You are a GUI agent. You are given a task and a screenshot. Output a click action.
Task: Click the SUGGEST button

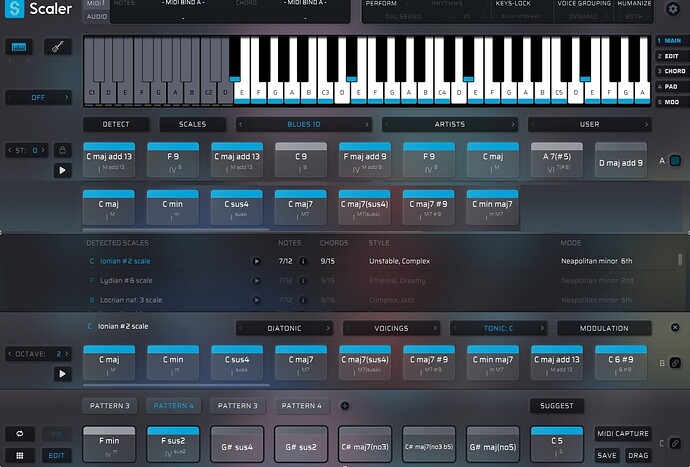[557, 406]
